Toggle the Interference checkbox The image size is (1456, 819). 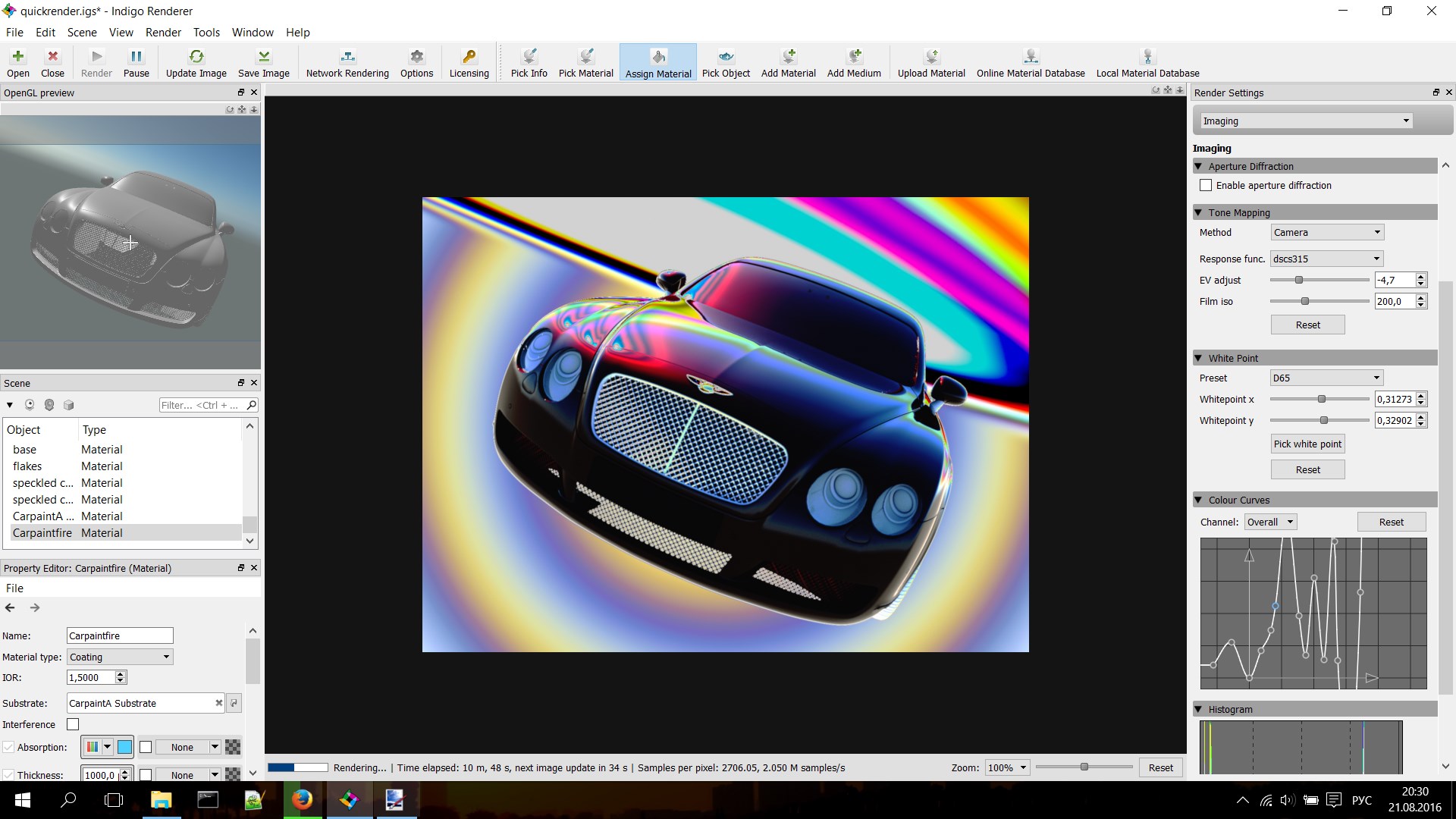point(73,724)
